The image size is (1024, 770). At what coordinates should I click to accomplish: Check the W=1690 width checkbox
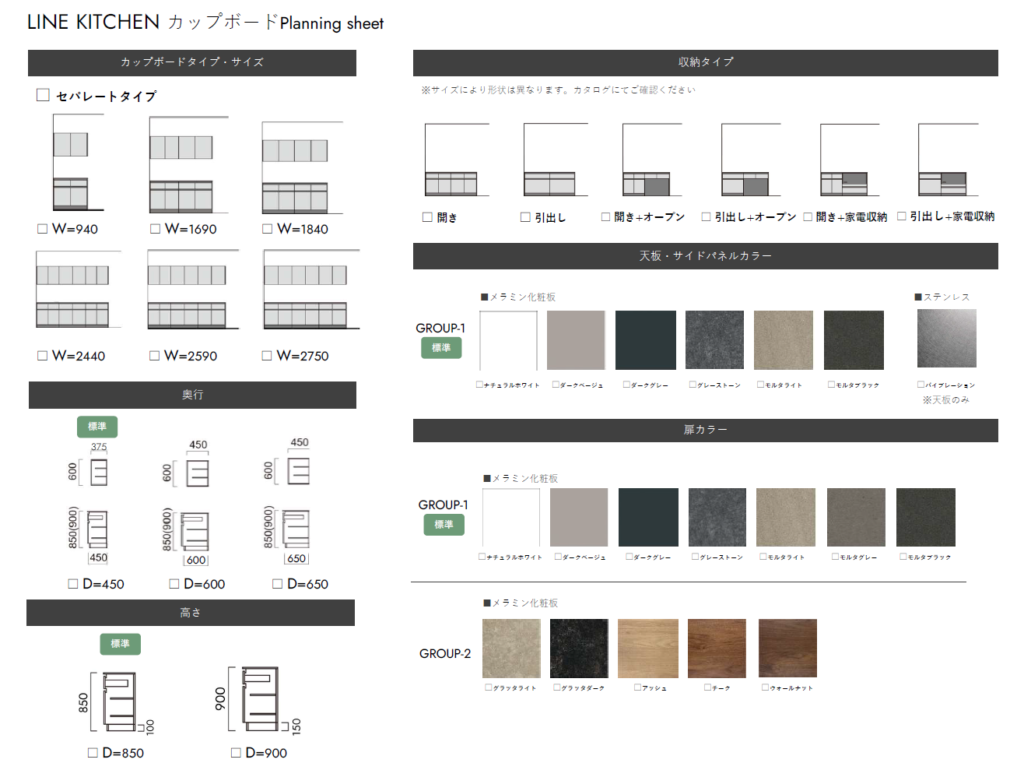coord(155,229)
